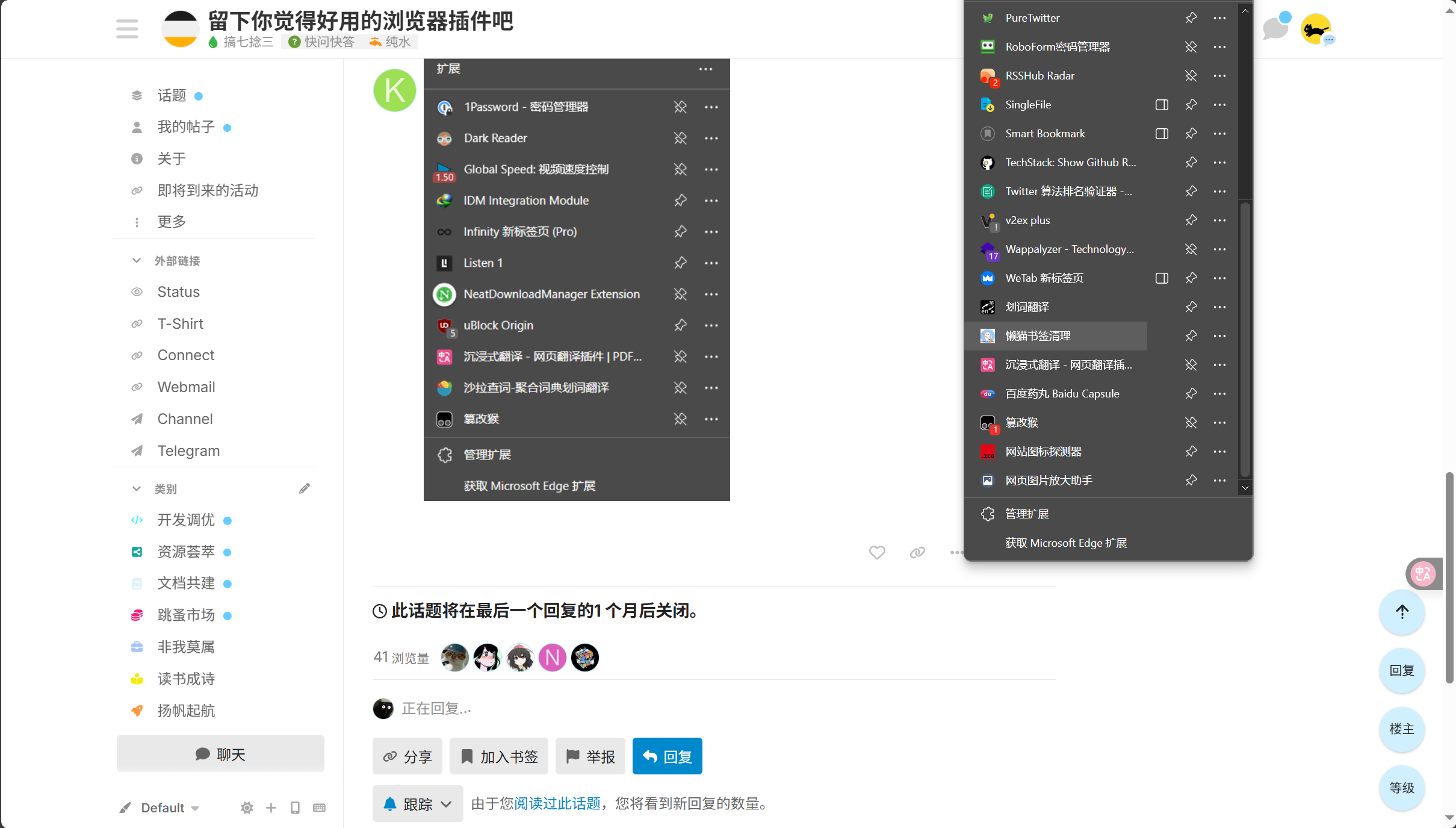Open the 跟踪 notification level dropdown
Screen dimensions: 1456x828
(x=417, y=804)
